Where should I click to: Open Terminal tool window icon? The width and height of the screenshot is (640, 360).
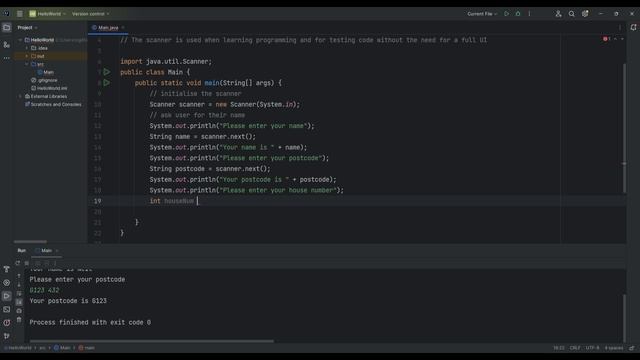(7, 309)
